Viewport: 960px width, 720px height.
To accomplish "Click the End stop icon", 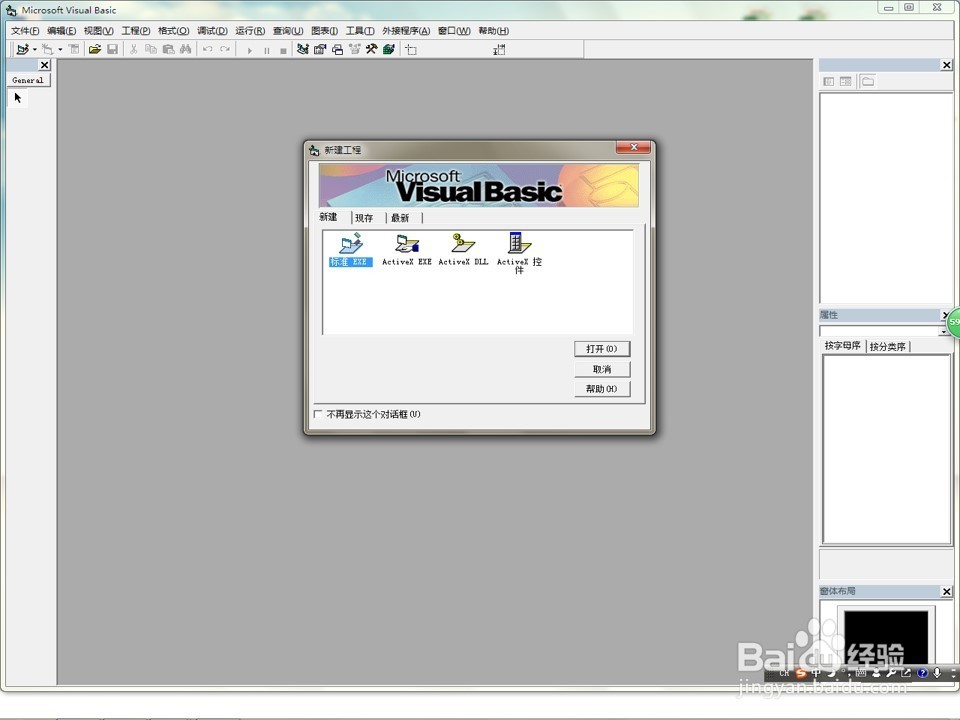I will pos(283,50).
